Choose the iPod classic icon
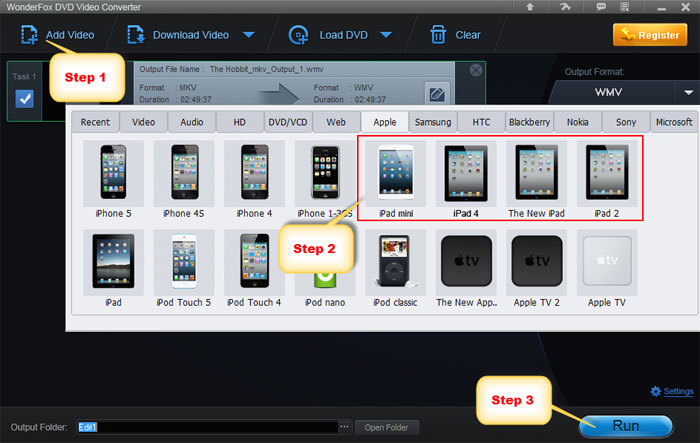Screen dimensions: 700x443 click(x=396, y=262)
